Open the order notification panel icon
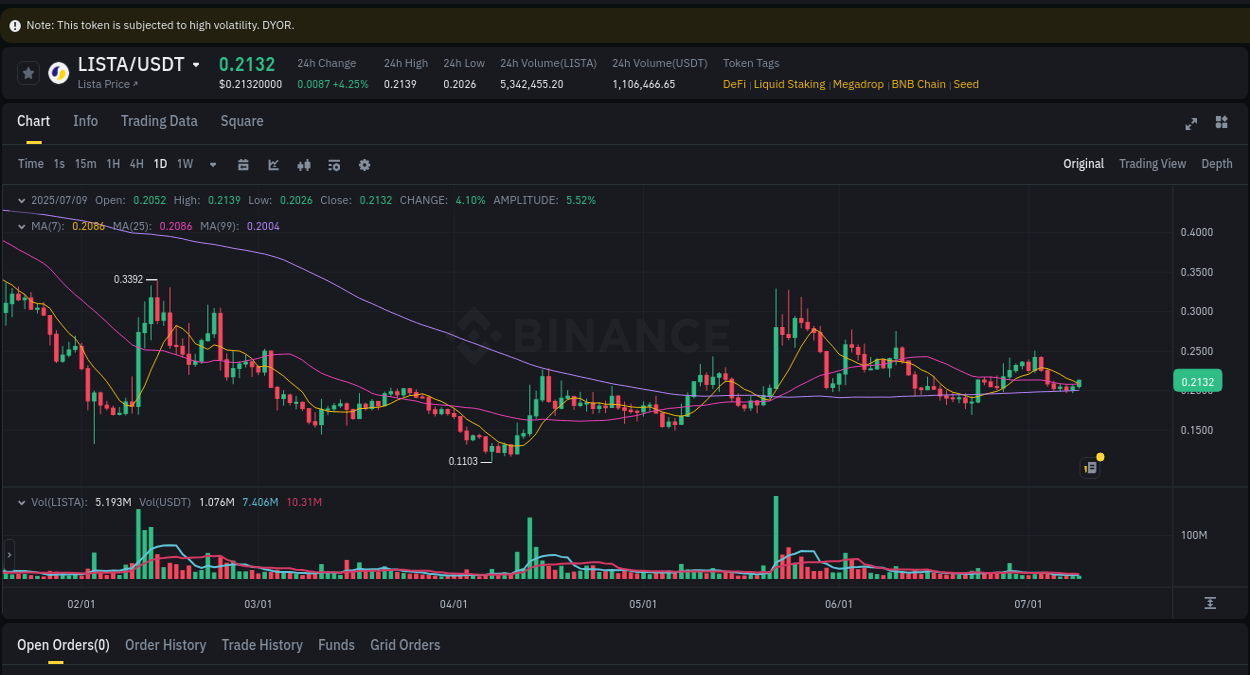 [x=1090, y=467]
